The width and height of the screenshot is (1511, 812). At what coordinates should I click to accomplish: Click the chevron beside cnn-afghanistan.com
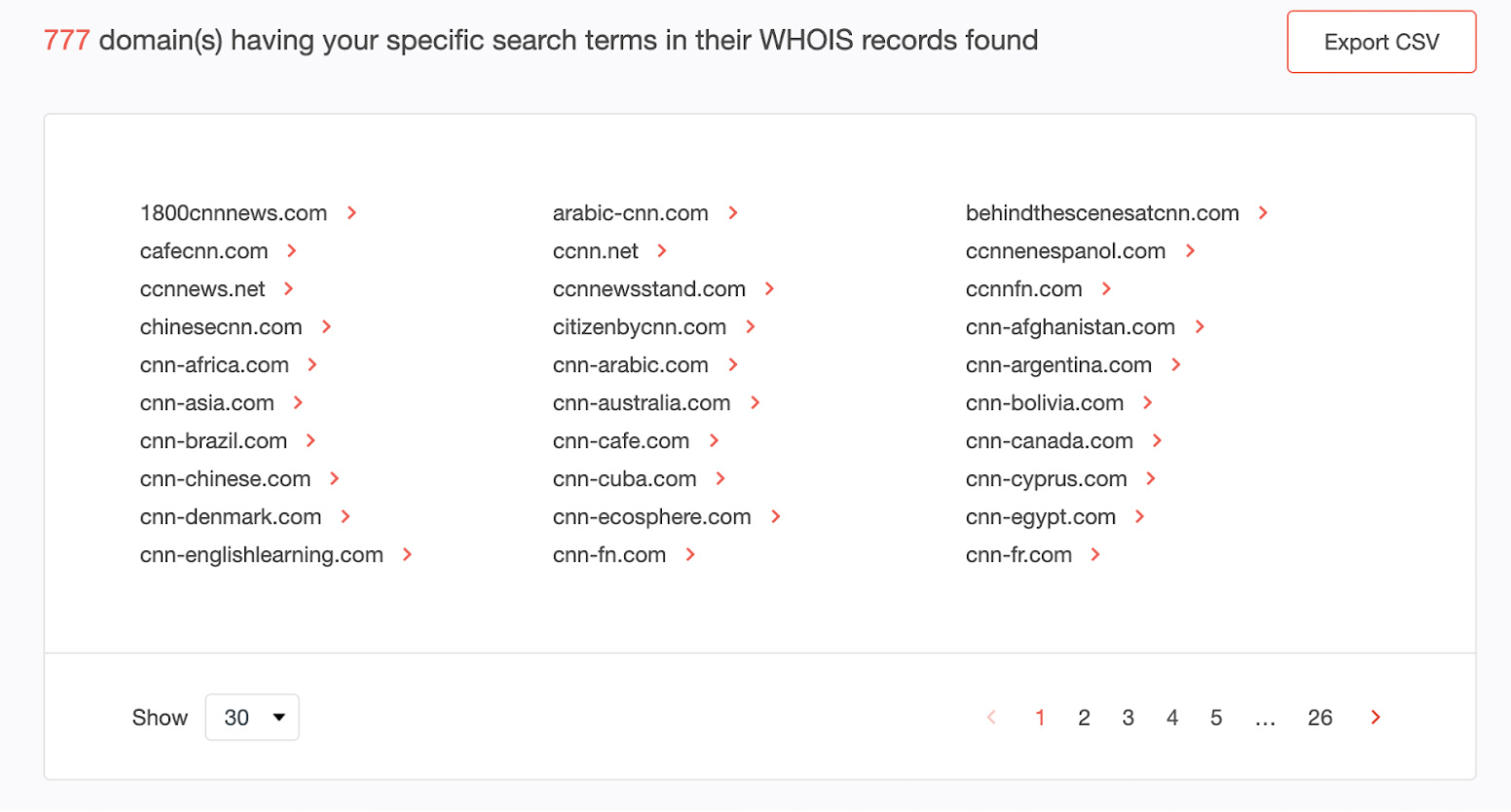[1199, 327]
